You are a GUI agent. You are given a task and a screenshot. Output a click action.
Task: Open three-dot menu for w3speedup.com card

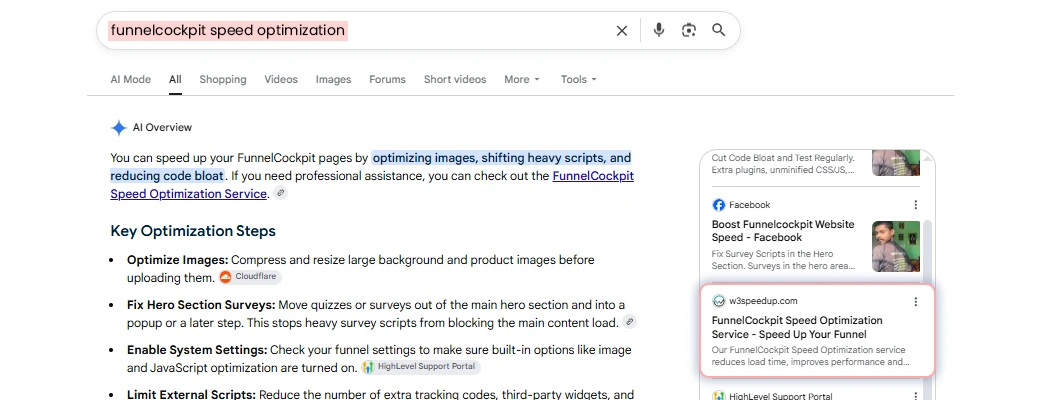tap(916, 302)
